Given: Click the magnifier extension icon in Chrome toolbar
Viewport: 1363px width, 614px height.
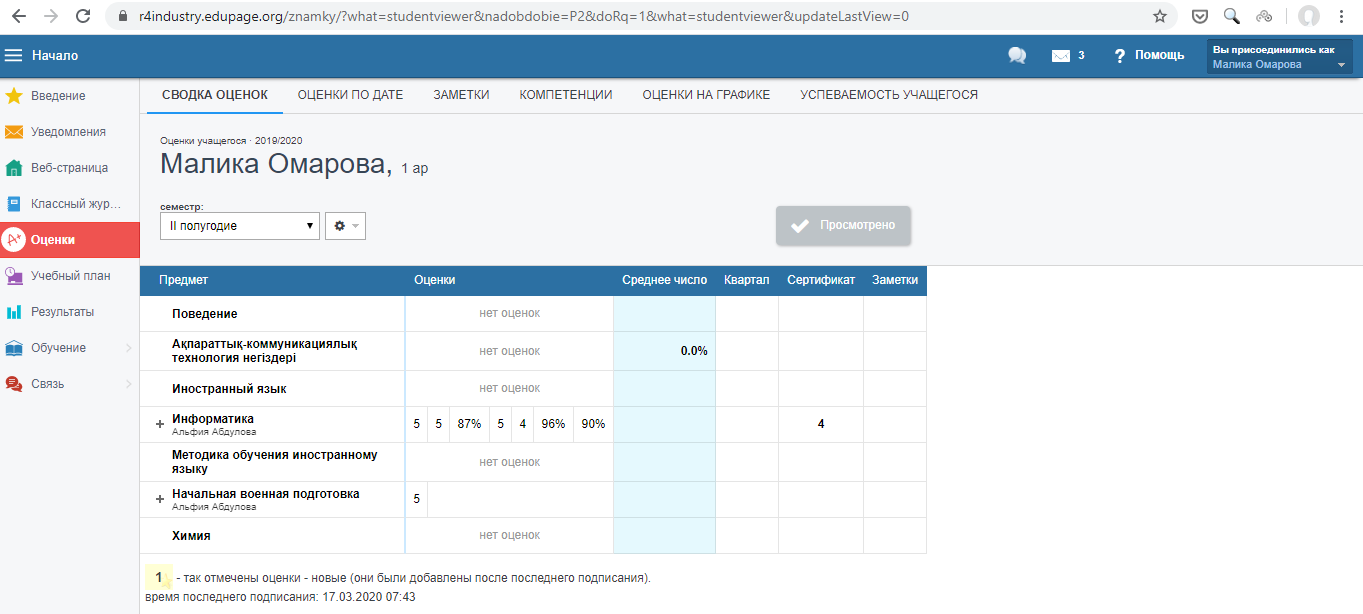Looking at the screenshot, I should [x=1232, y=17].
